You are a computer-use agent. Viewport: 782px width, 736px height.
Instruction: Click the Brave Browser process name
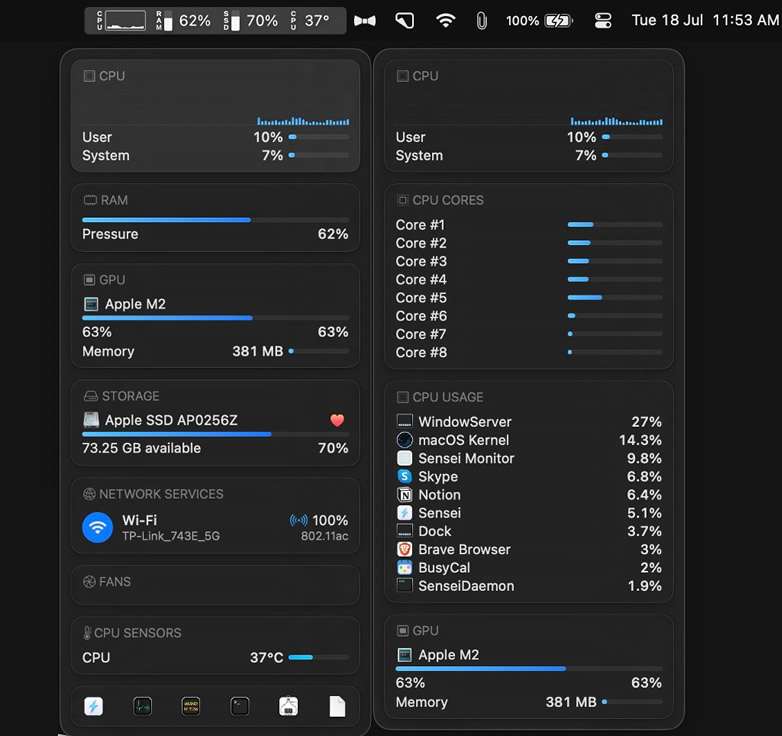pos(464,550)
